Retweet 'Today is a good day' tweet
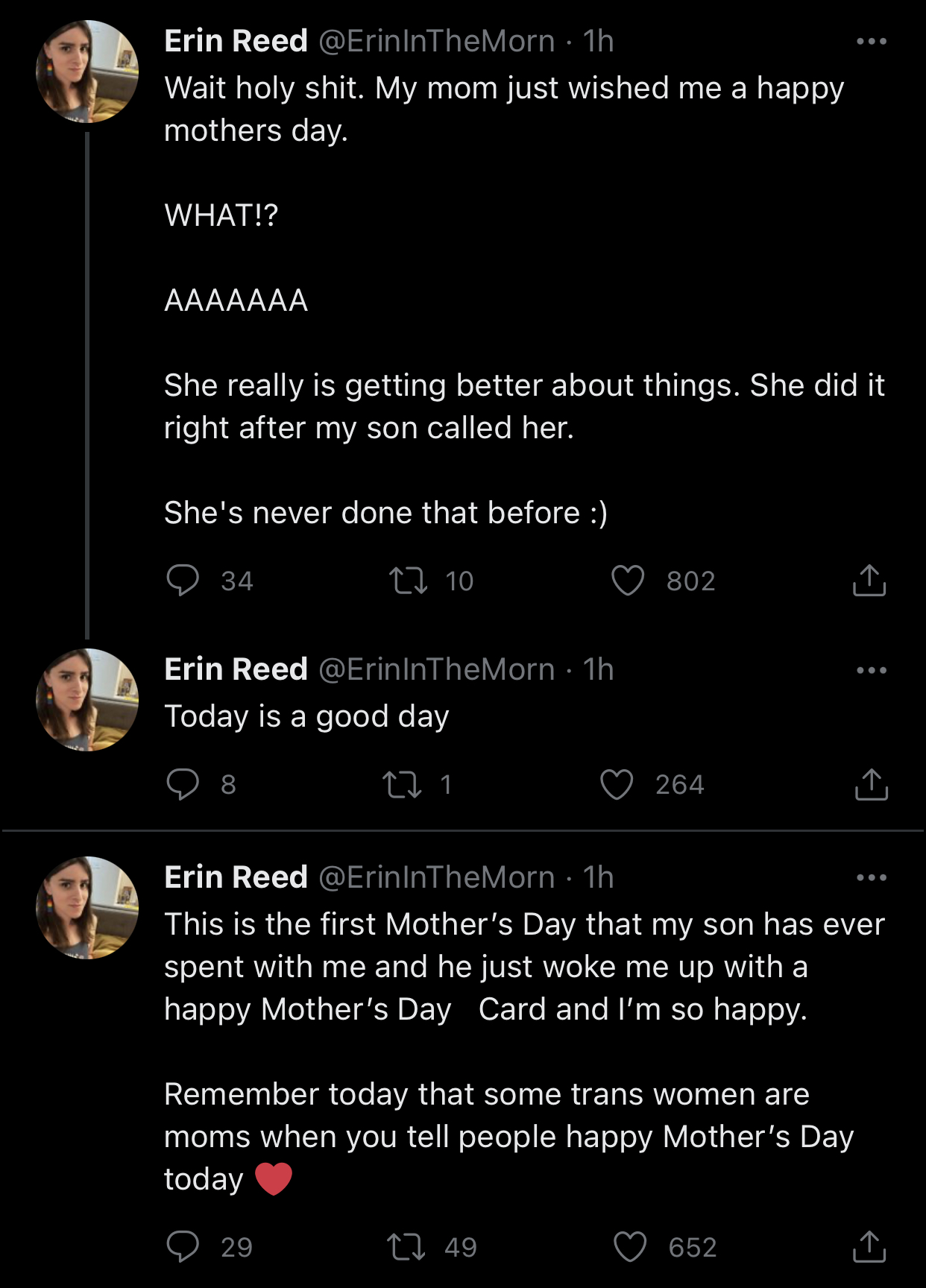This screenshot has width=926, height=1288. (402, 784)
